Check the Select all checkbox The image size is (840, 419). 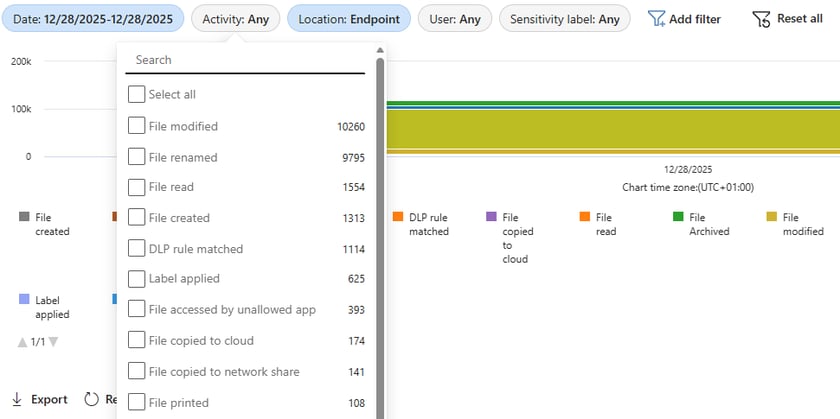[136, 94]
